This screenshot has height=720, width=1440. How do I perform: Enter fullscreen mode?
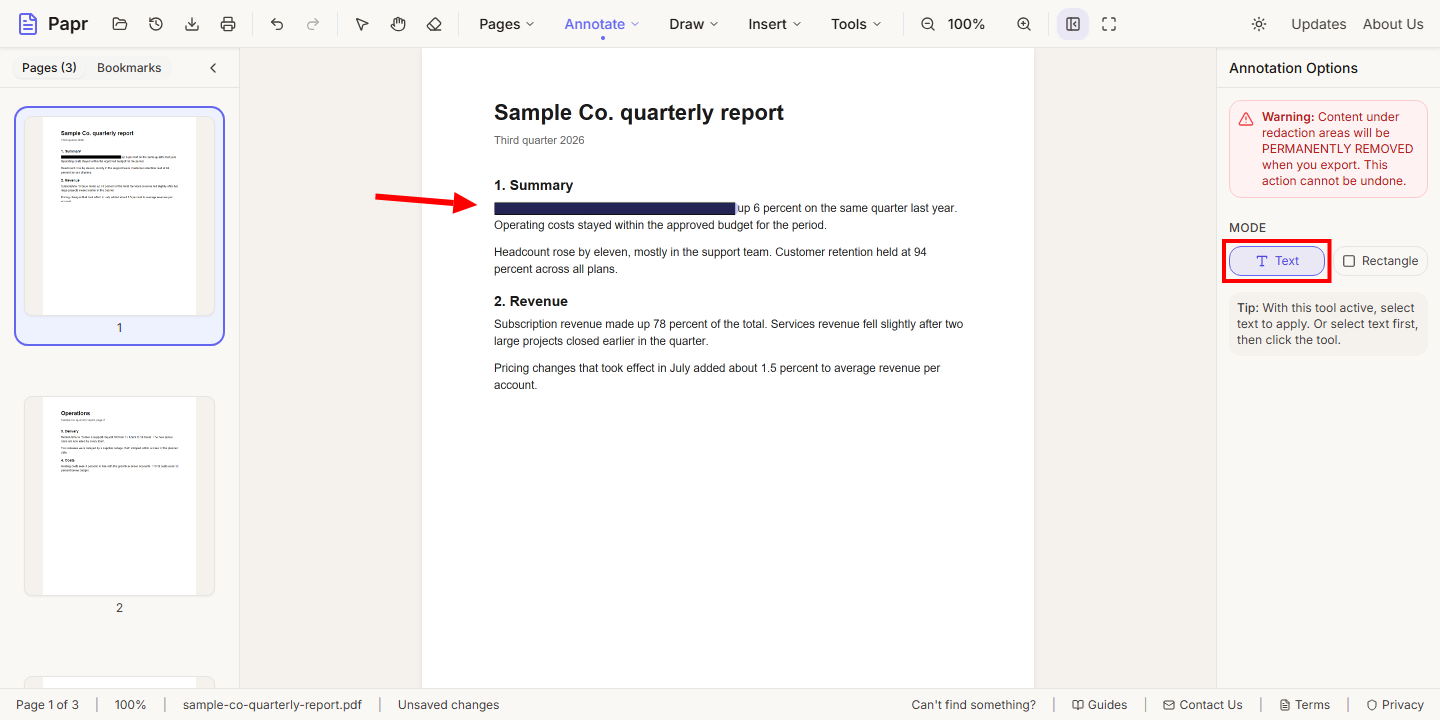(x=1109, y=24)
